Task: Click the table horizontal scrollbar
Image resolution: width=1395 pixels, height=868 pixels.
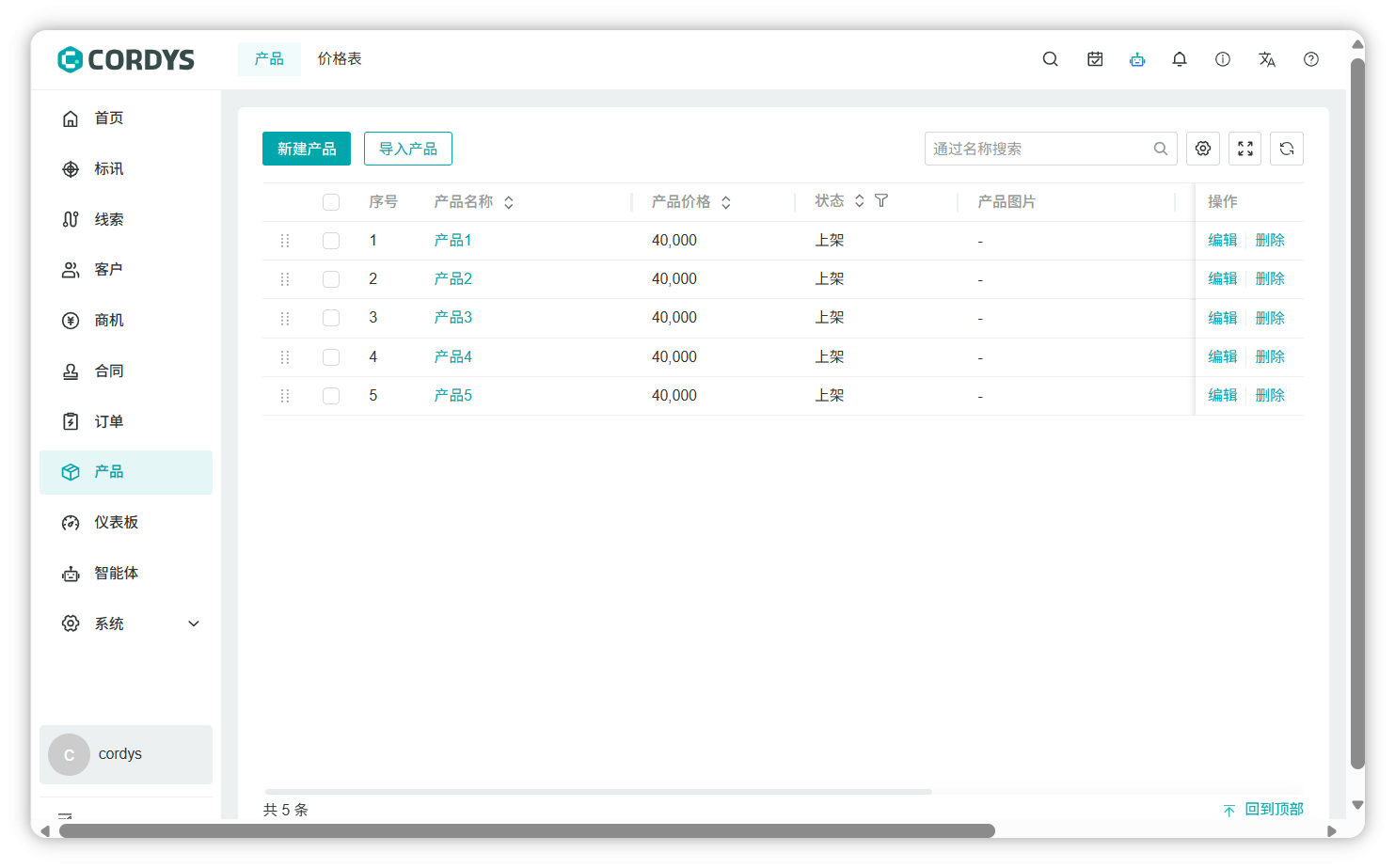Action: coord(598,792)
